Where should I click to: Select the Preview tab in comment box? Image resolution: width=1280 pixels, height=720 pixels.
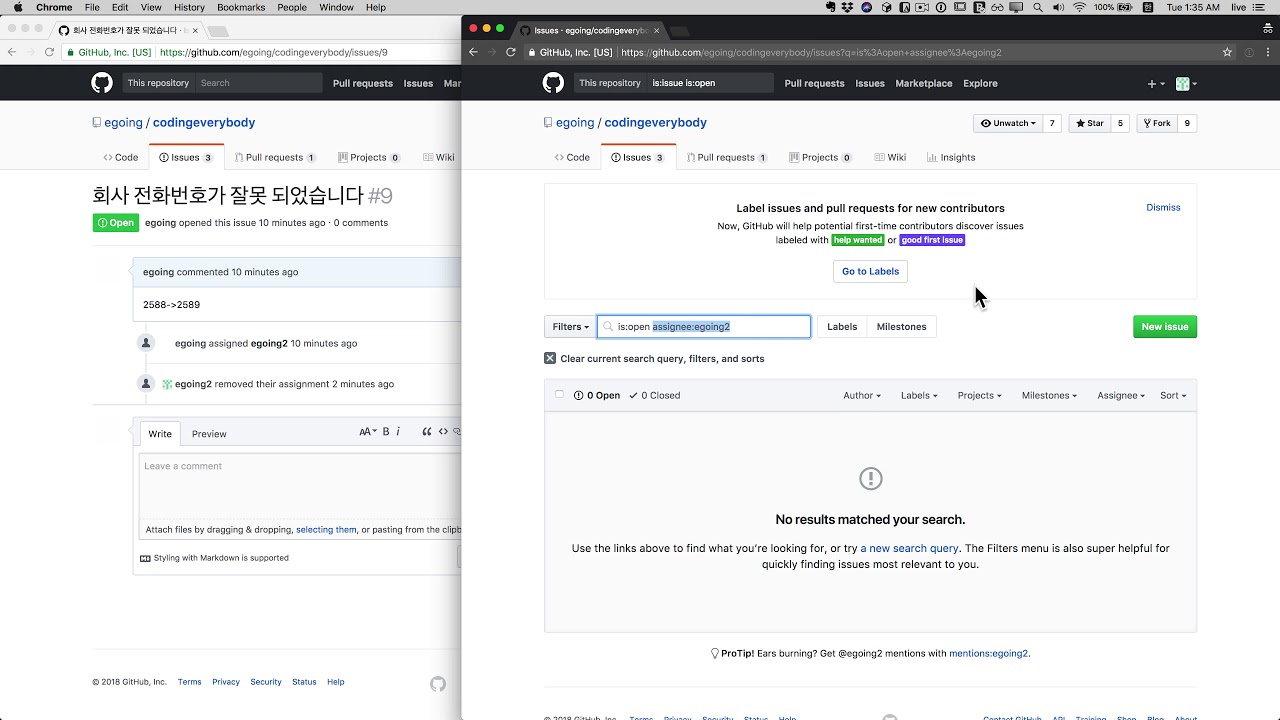pyautogui.click(x=209, y=434)
